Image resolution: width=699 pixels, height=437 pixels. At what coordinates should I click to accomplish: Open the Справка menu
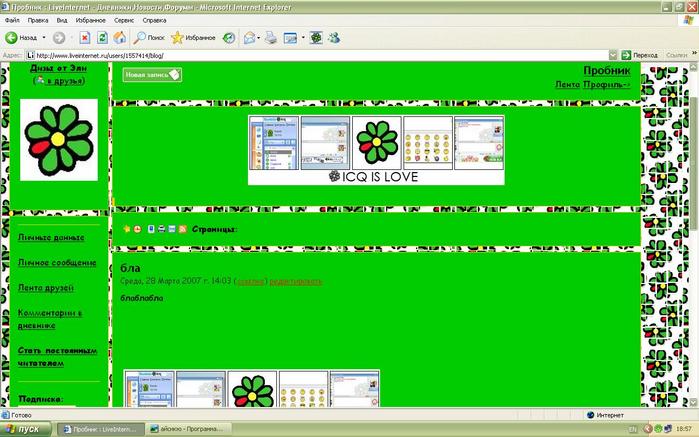point(154,21)
